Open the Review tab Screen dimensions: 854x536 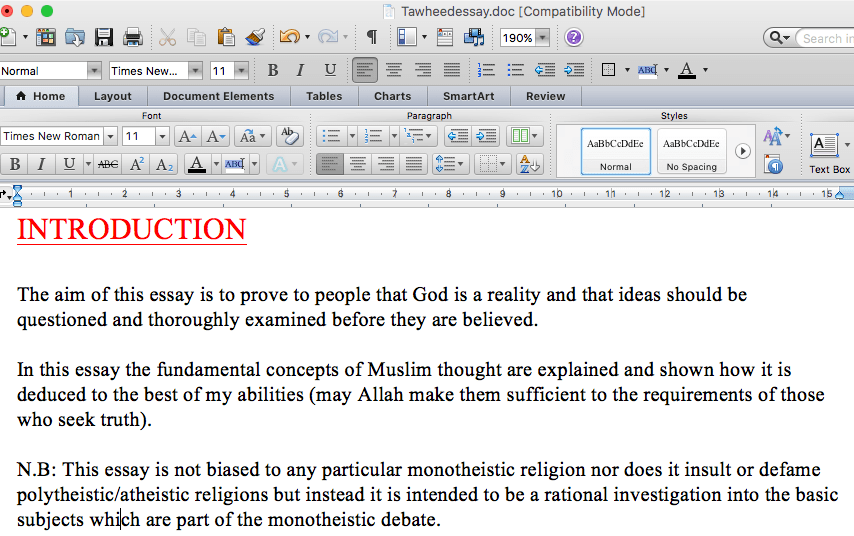click(545, 96)
